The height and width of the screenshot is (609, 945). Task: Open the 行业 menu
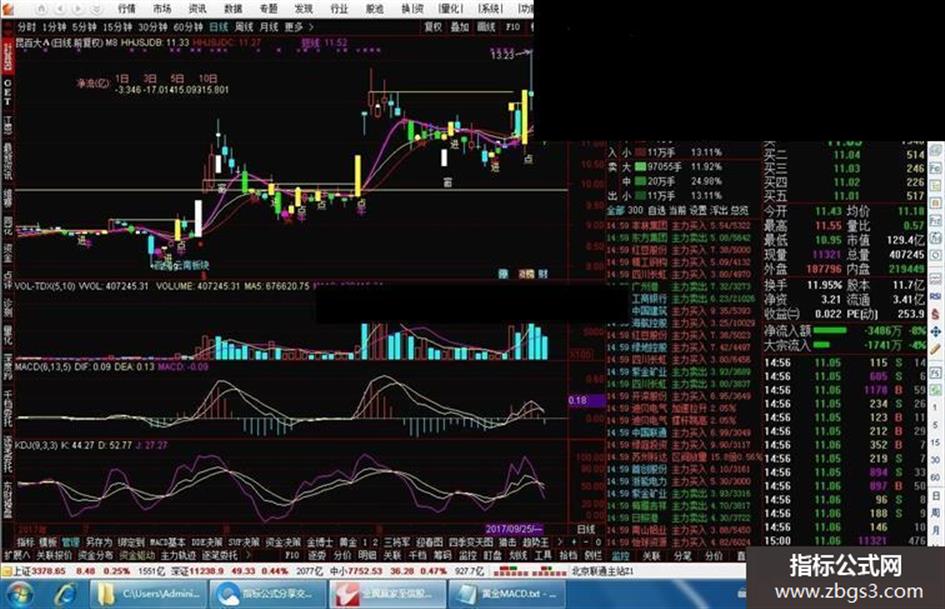(339, 8)
